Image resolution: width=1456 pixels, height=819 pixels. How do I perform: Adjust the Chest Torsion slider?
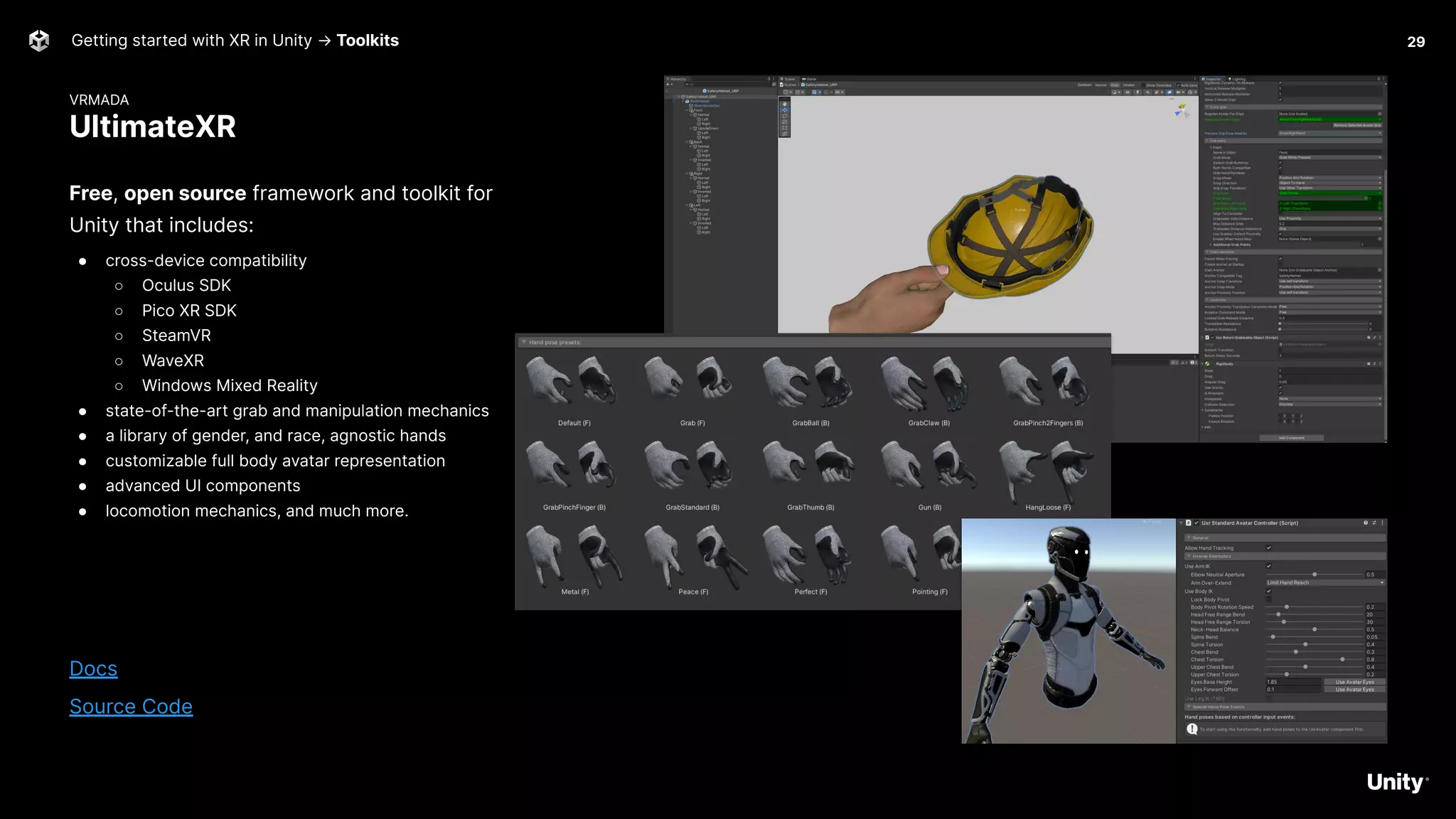(1314, 660)
